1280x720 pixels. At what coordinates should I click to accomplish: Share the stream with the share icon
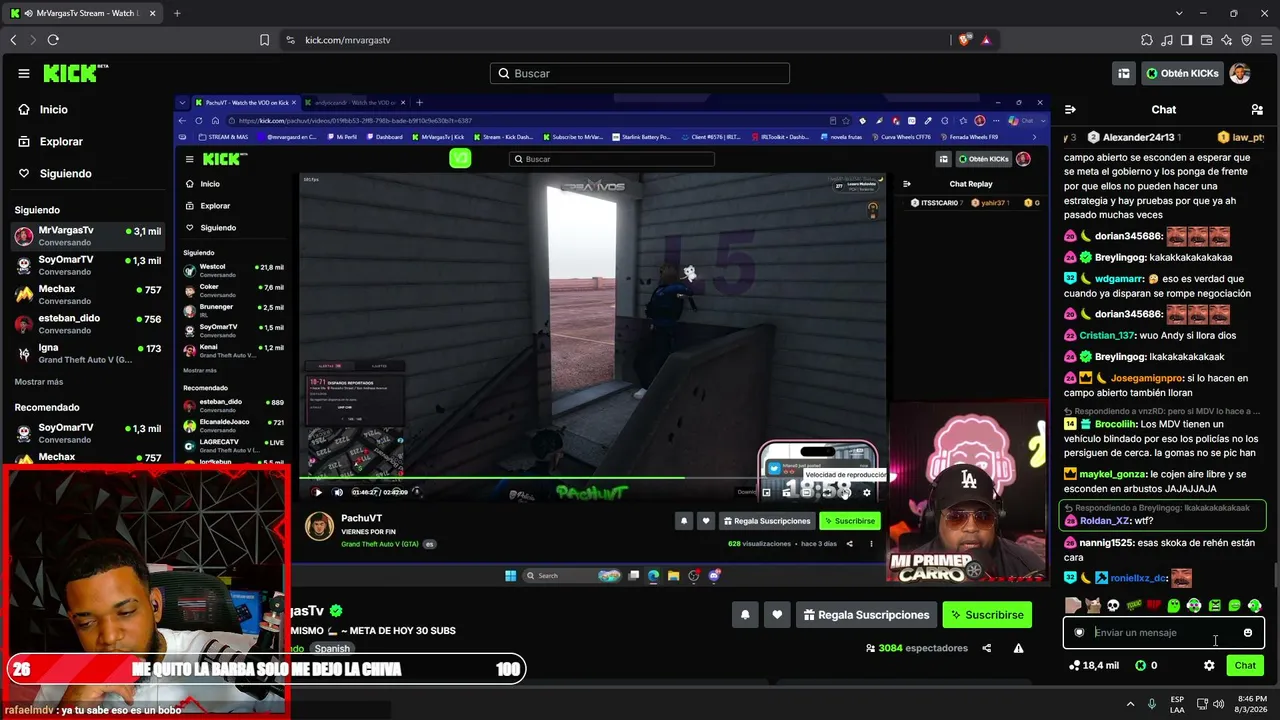[x=987, y=648]
